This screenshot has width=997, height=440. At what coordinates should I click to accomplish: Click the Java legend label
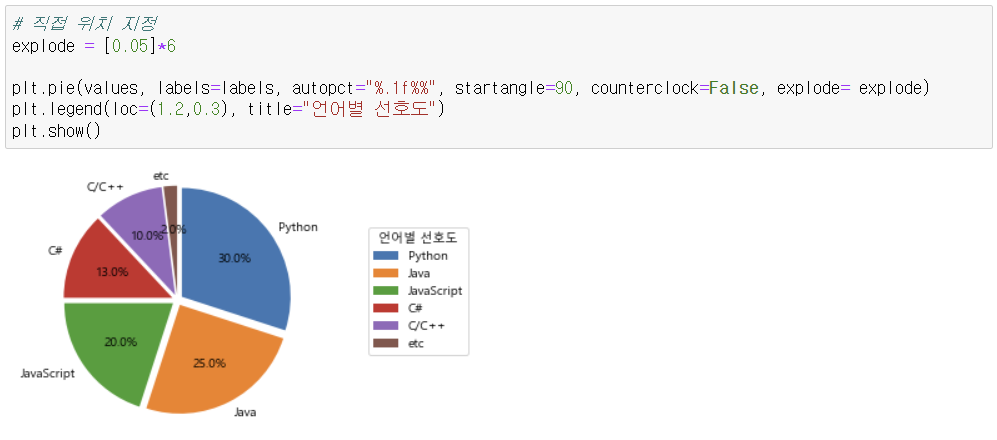point(419,273)
